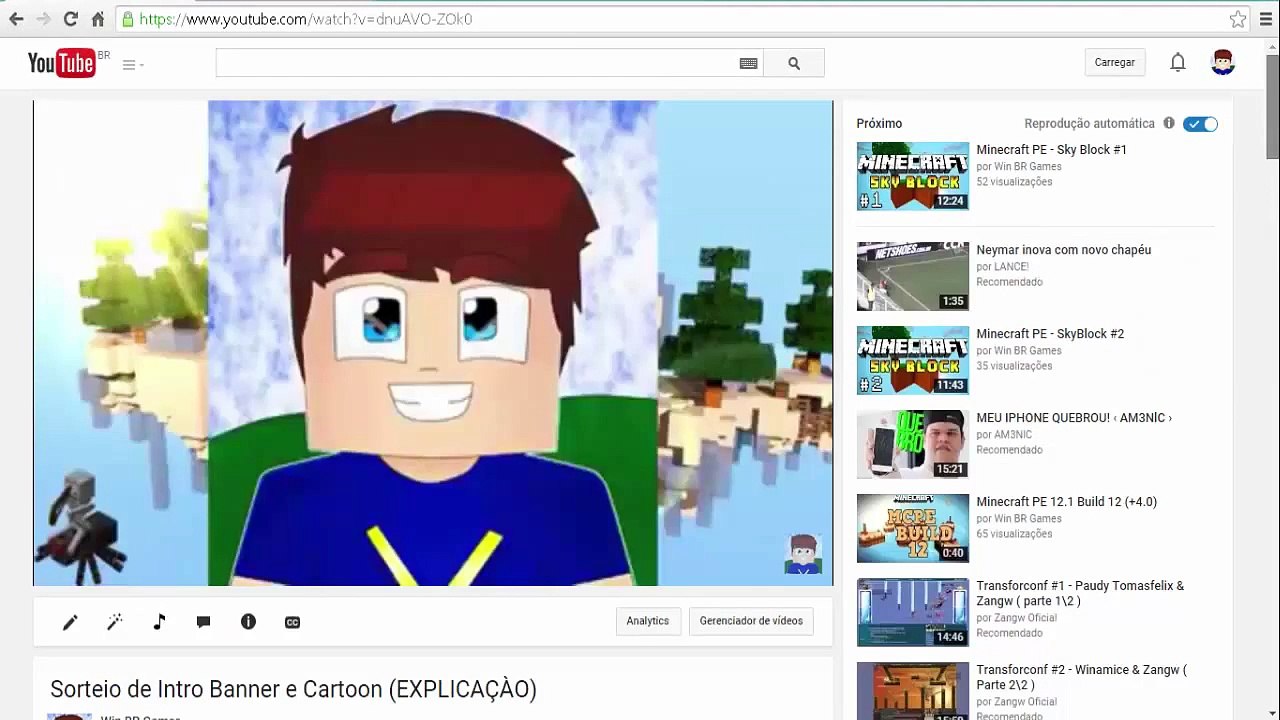Image resolution: width=1280 pixels, height=720 pixels.
Task: Open link Minecraft PE 12.1 Build 12 (+4.0)
Action: (1066, 502)
